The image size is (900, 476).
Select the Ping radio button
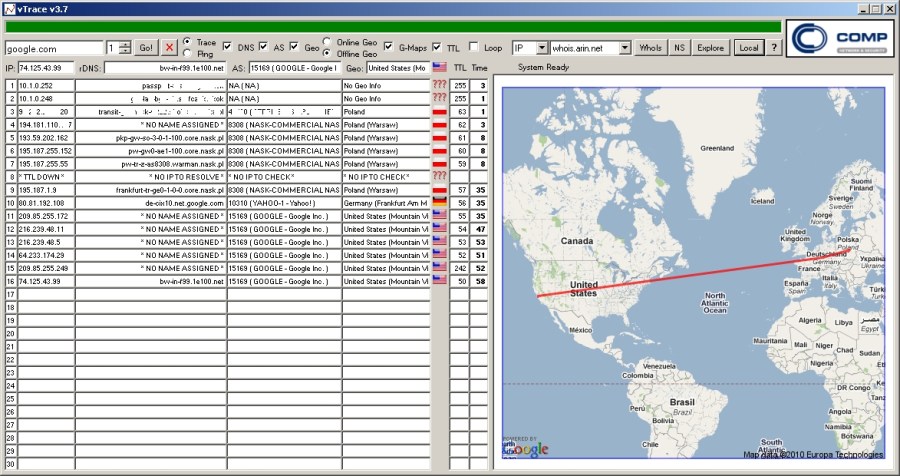click(187, 53)
